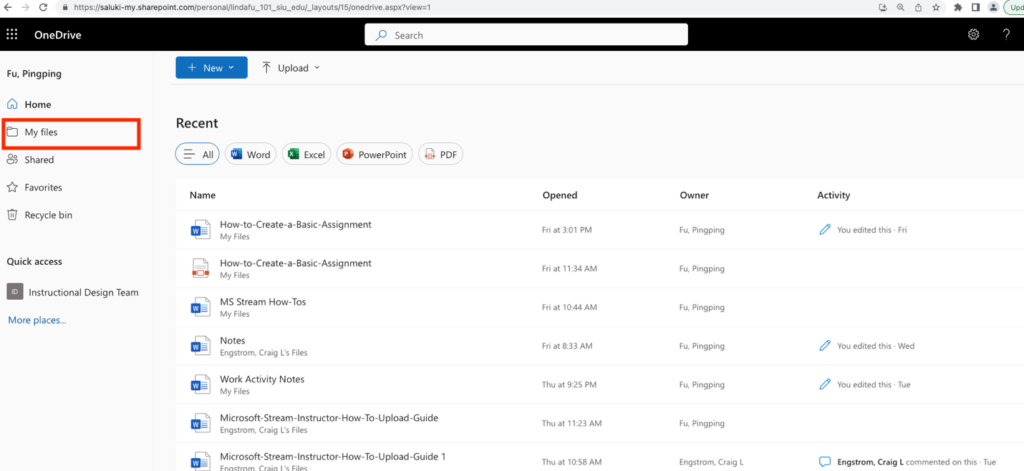The image size is (1024, 471).
Task: Click the browser back arrow
Action: coord(8,7)
